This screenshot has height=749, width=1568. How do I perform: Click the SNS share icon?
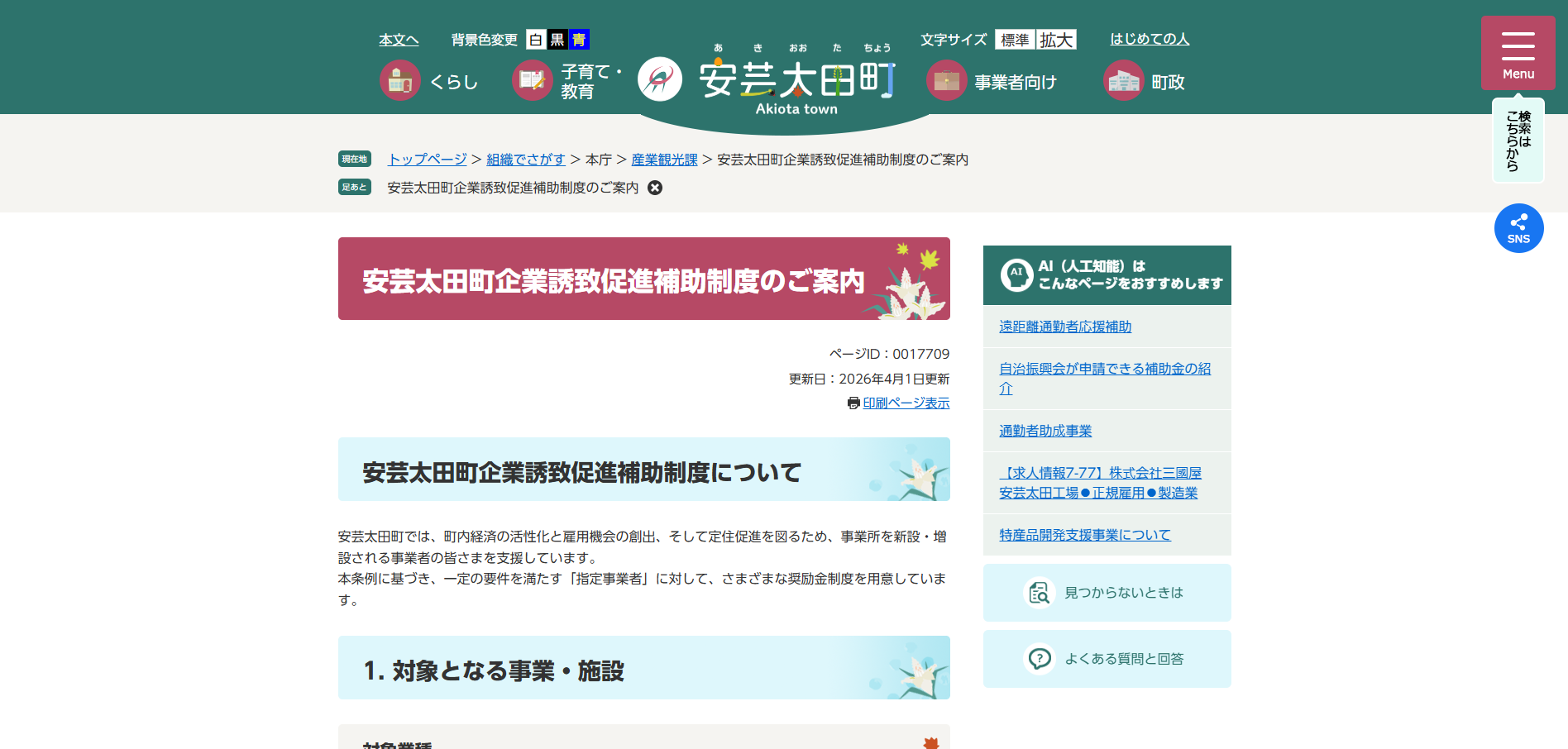pyautogui.click(x=1518, y=228)
